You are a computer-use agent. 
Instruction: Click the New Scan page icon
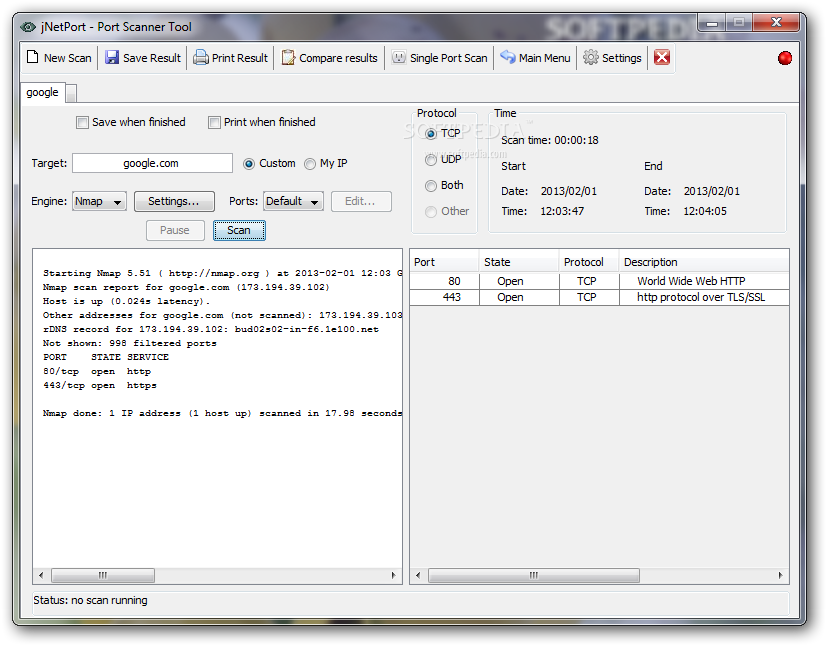(x=33, y=57)
